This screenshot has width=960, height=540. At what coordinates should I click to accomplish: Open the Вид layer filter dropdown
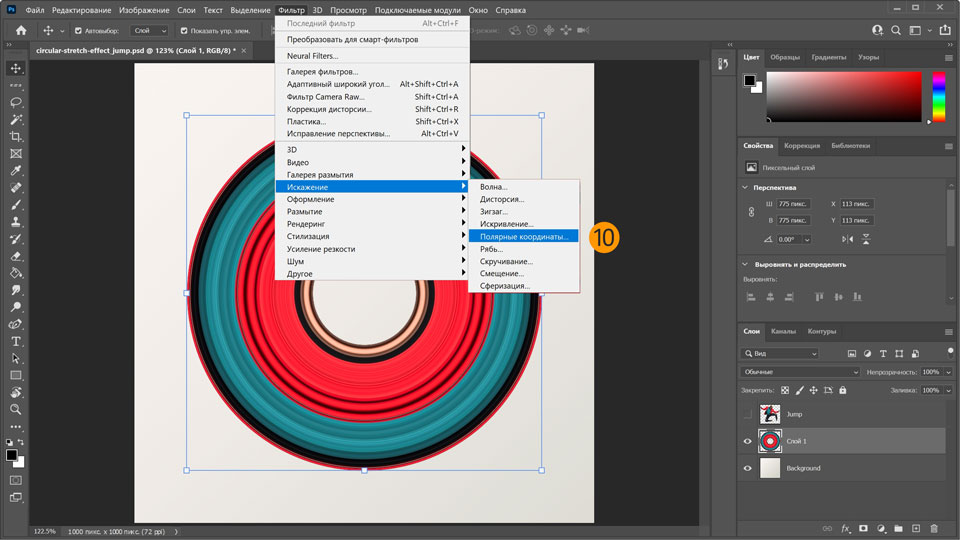tap(779, 353)
